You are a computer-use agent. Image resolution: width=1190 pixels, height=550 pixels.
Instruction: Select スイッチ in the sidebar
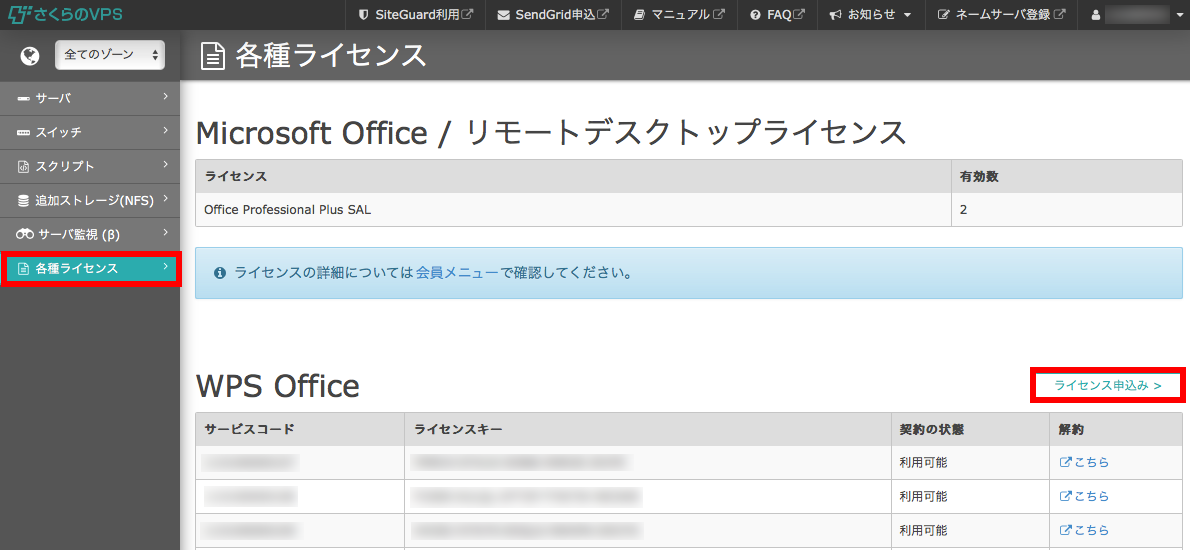90,132
